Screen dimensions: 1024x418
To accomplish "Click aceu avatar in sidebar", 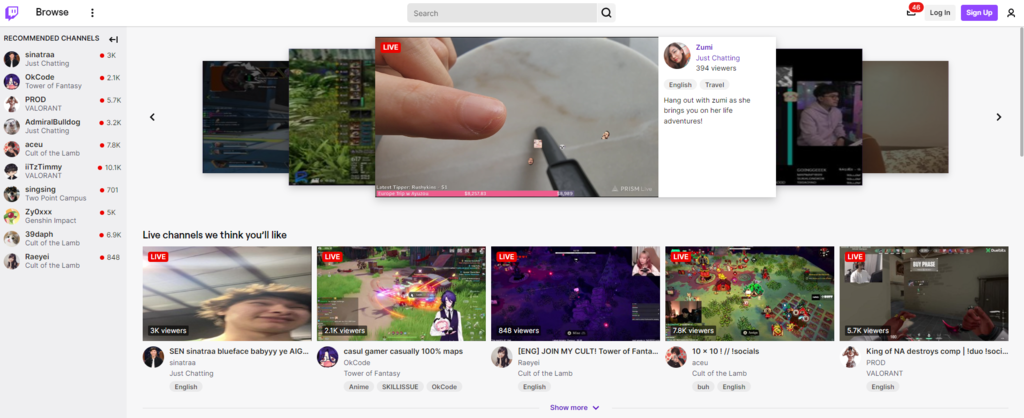I will 12,149.
